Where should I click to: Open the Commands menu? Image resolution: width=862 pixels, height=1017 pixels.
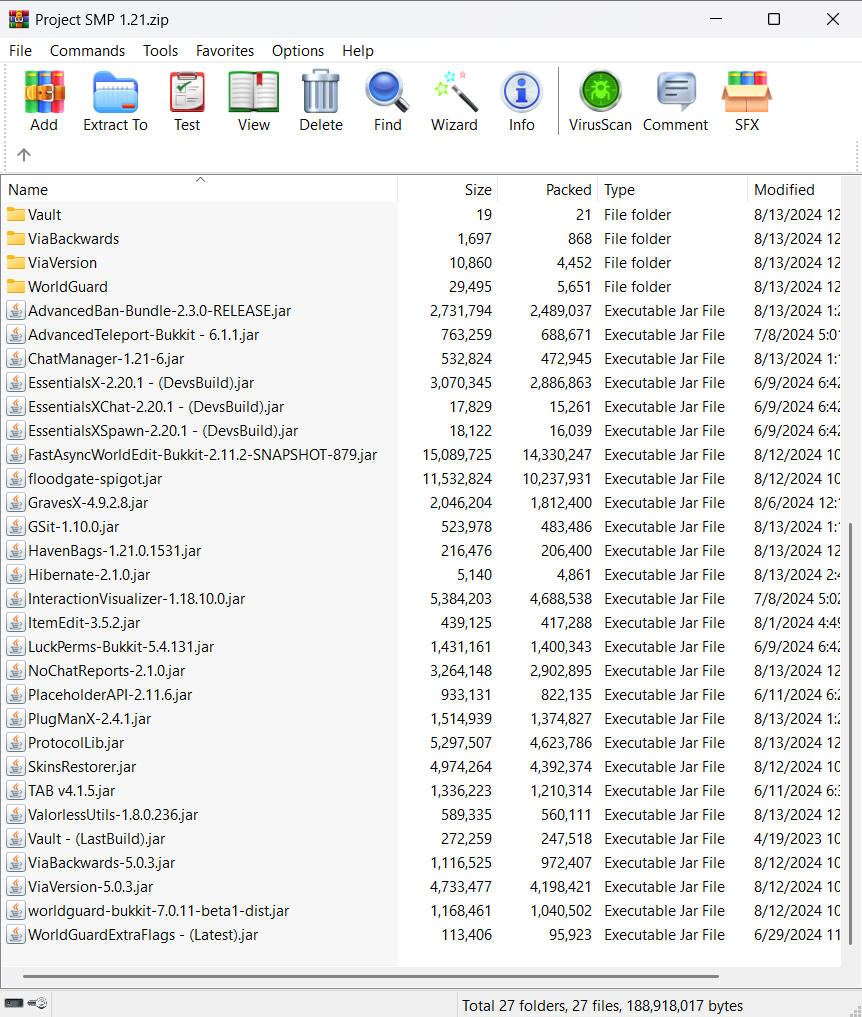pyautogui.click(x=88, y=51)
